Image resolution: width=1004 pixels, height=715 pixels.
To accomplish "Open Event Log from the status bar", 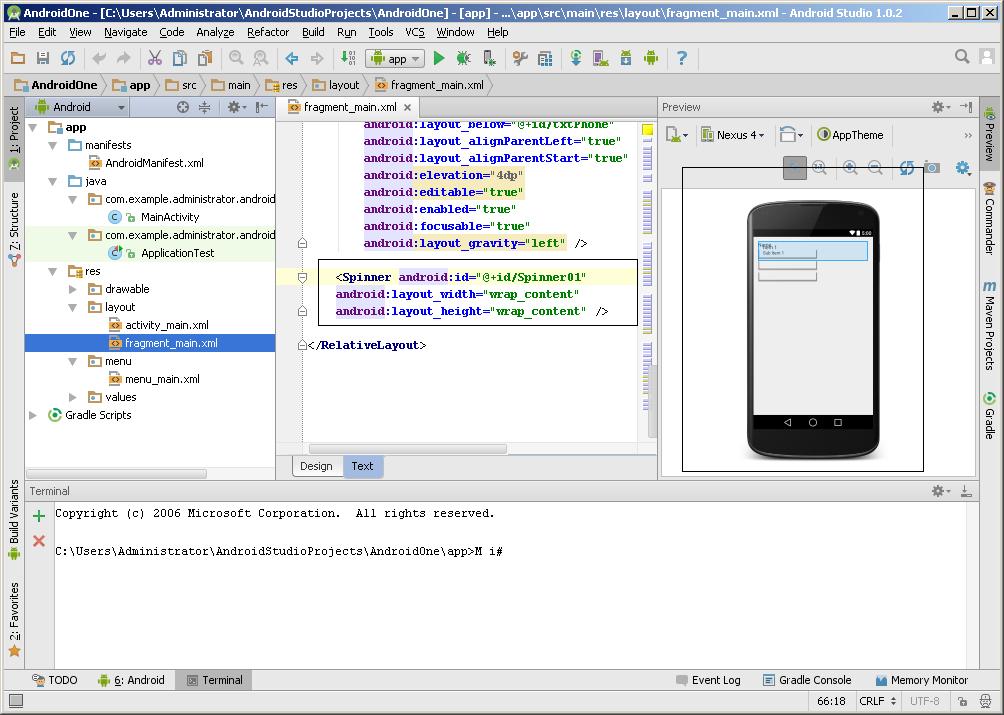I will click(x=706, y=680).
